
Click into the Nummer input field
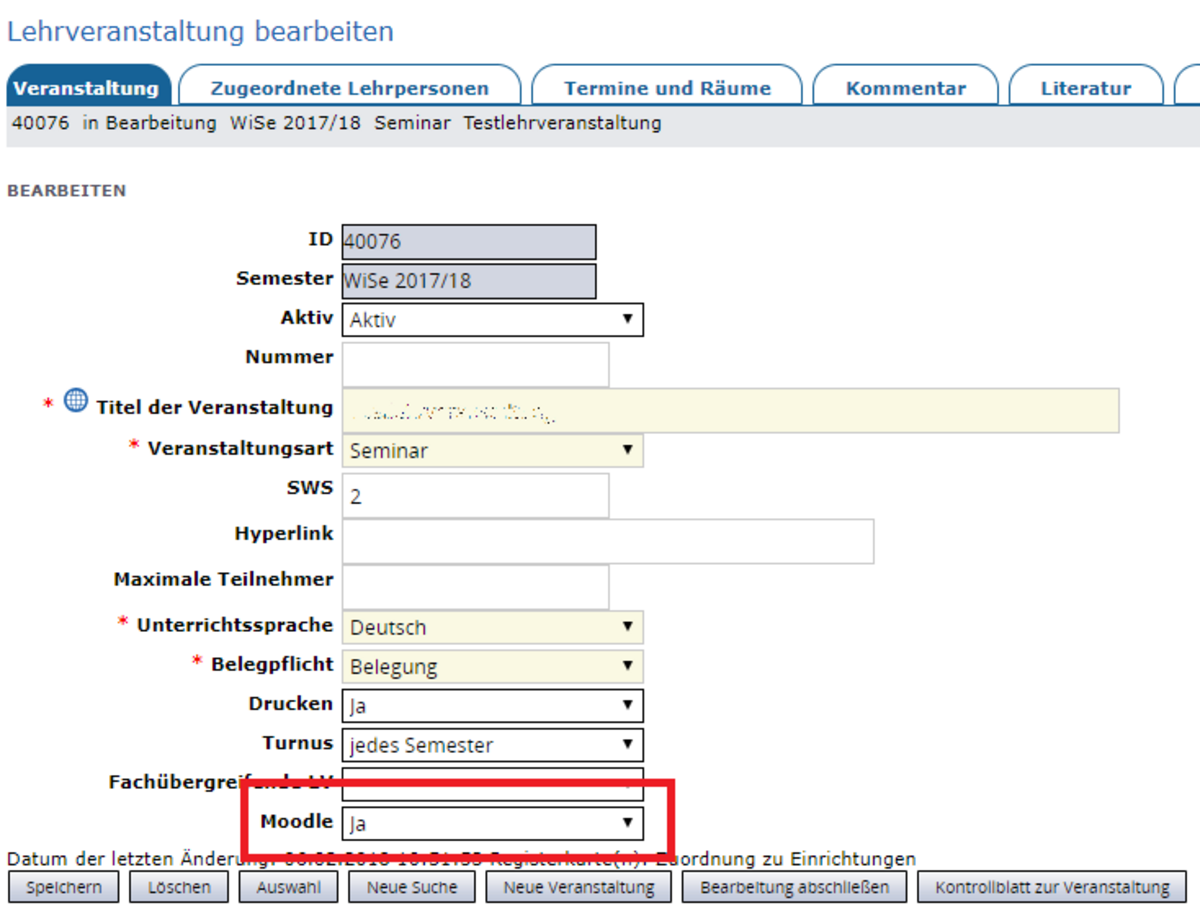click(x=475, y=364)
